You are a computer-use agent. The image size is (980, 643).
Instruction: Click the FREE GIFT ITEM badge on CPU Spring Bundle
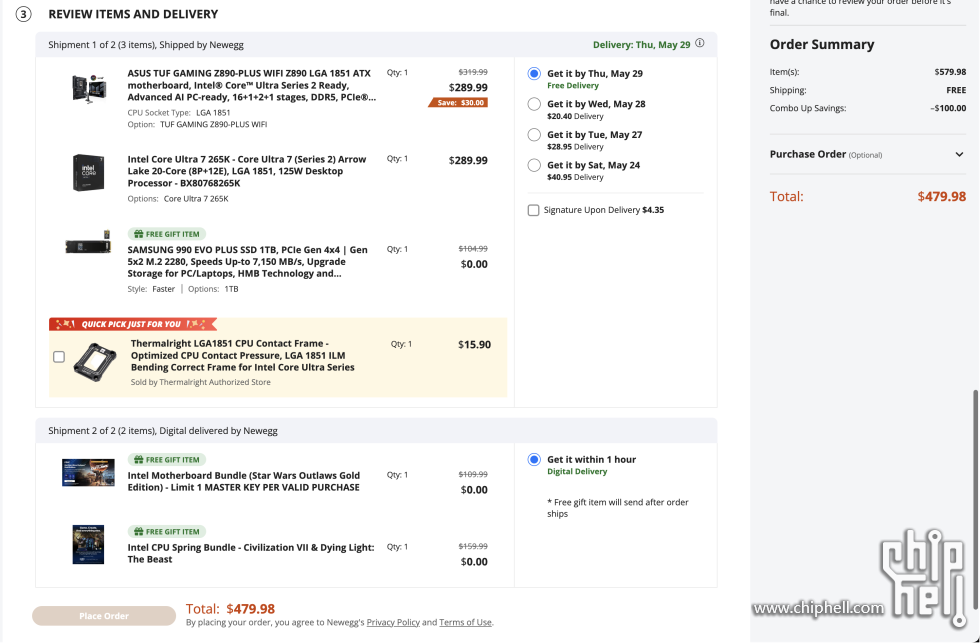coord(167,532)
